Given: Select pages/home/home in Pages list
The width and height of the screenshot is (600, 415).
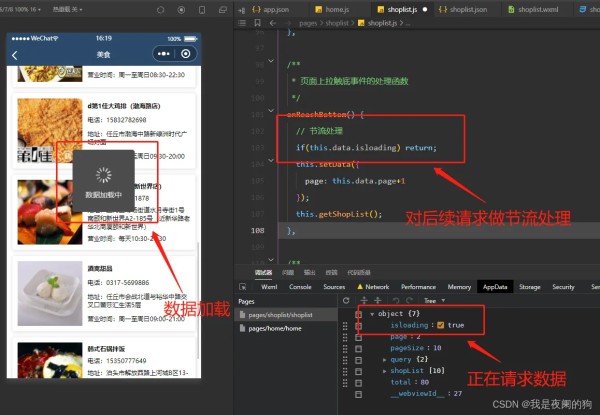Looking at the screenshot, I should click(x=286, y=328).
